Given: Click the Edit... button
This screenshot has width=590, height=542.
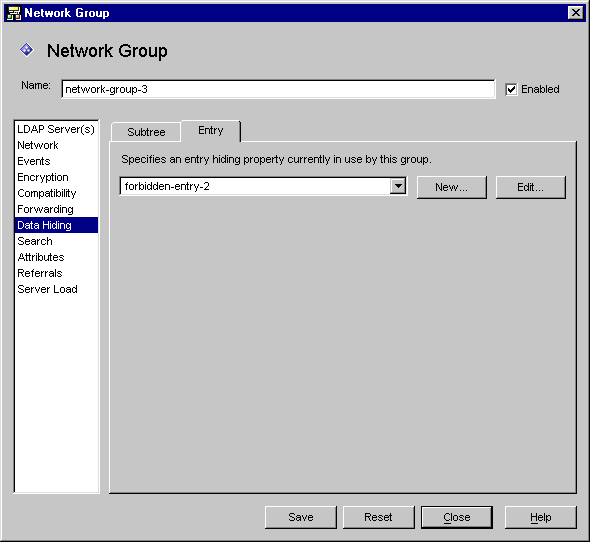Looking at the screenshot, I should pyautogui.click(x=531, y=187).
